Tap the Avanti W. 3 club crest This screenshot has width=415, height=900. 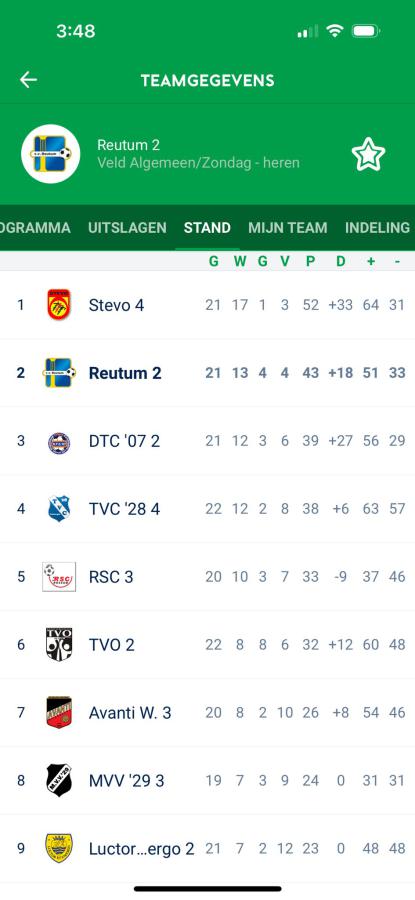pyautogui.click(x=59, y=712)
